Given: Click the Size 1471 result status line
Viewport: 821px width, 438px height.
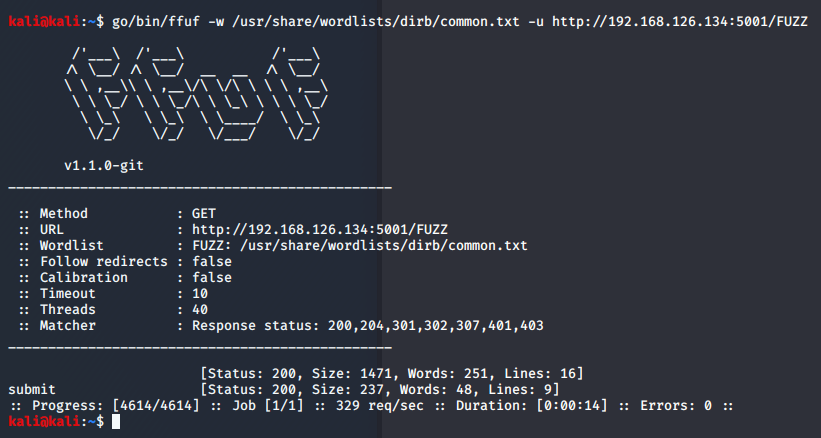Looking at the screenshot, I should click(392, 374).
